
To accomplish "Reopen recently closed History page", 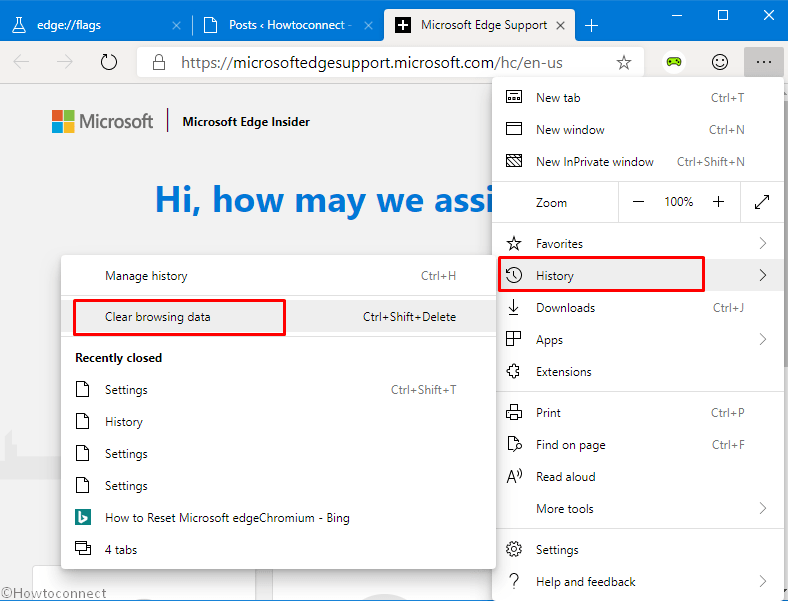I will (278, 422).
